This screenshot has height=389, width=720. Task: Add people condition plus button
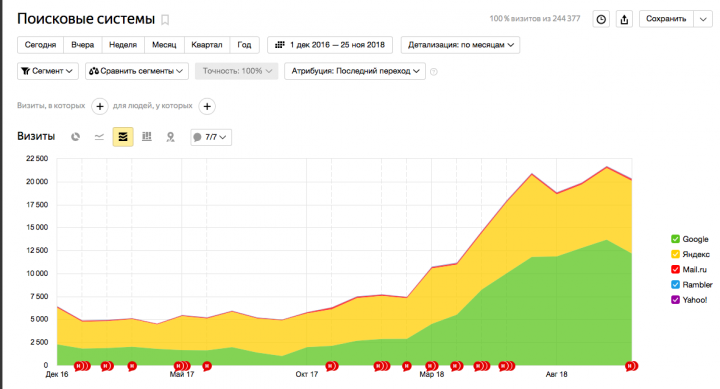pos(207,106)
